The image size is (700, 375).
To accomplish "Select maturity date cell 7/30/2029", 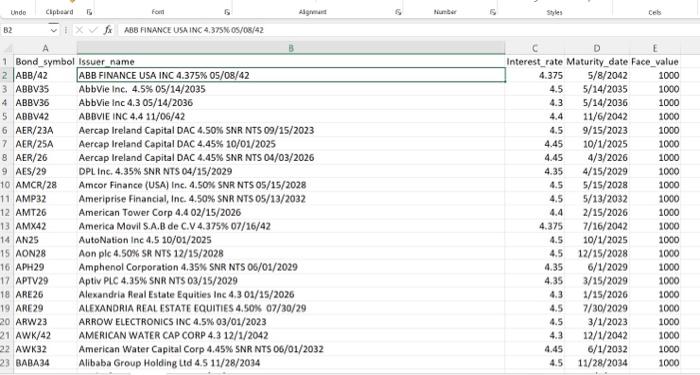I will coord(597,308).
